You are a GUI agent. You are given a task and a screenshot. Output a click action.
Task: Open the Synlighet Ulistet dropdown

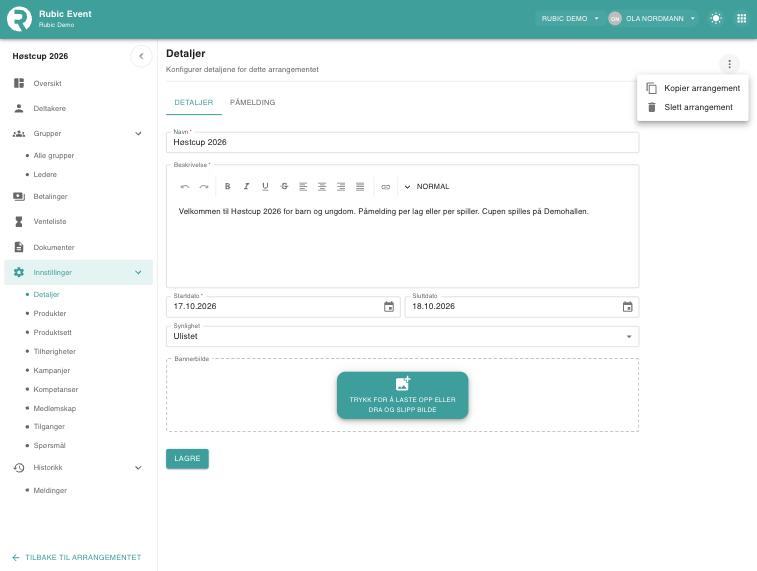coord(402,336)
